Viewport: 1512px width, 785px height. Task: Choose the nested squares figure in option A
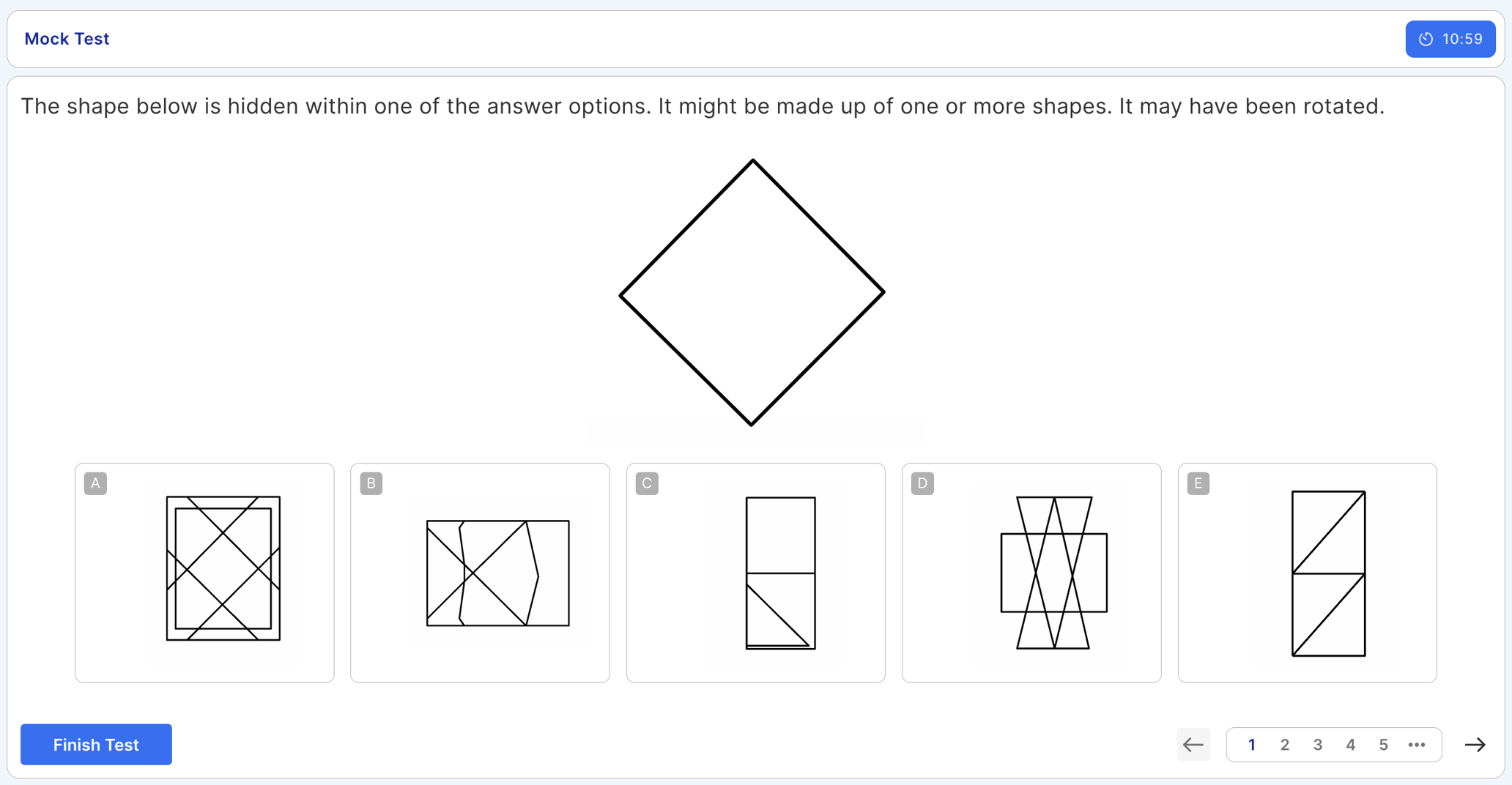[223, 568]
